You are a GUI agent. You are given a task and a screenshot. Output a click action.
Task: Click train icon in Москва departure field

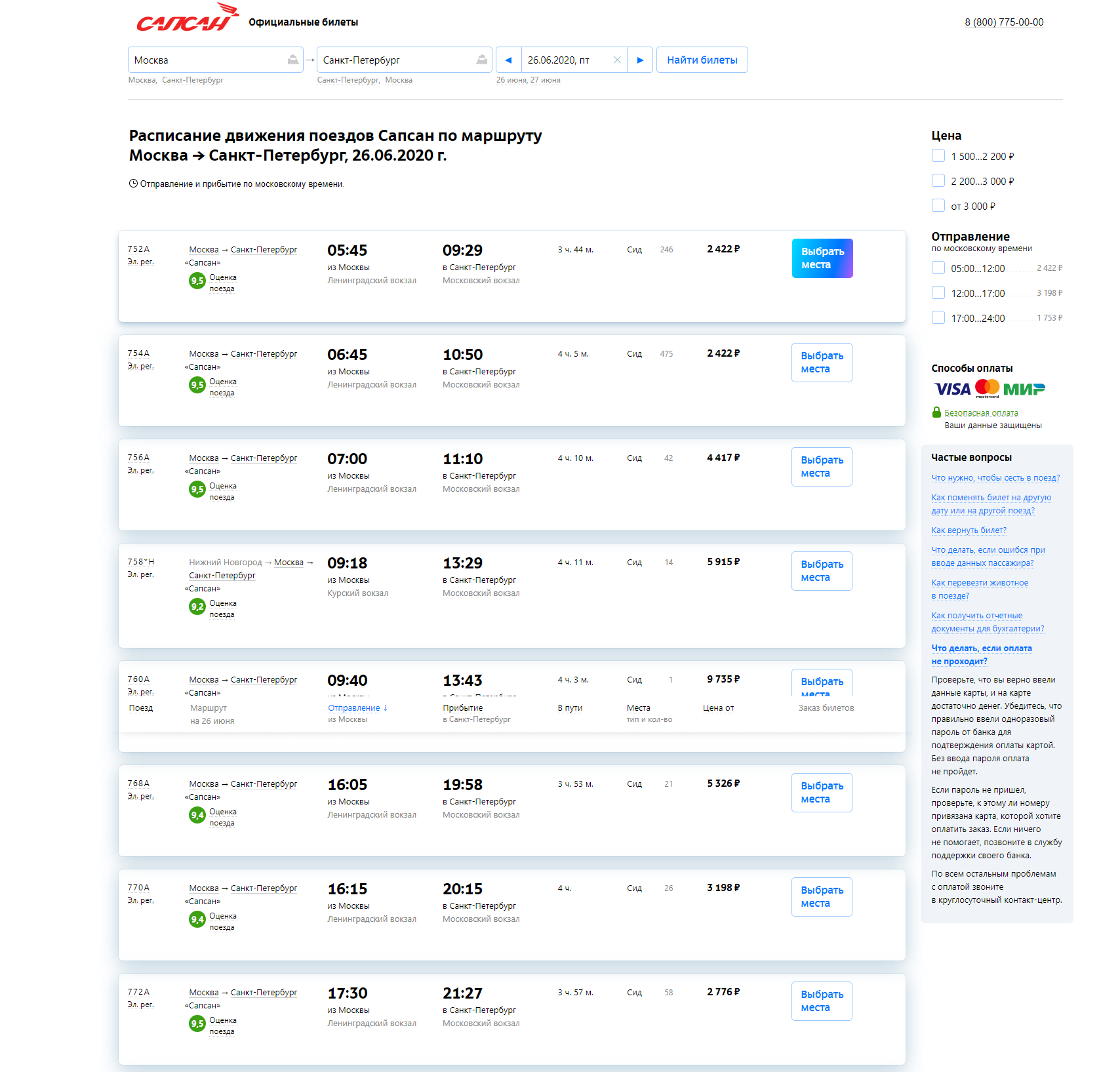tap(292, 60)
